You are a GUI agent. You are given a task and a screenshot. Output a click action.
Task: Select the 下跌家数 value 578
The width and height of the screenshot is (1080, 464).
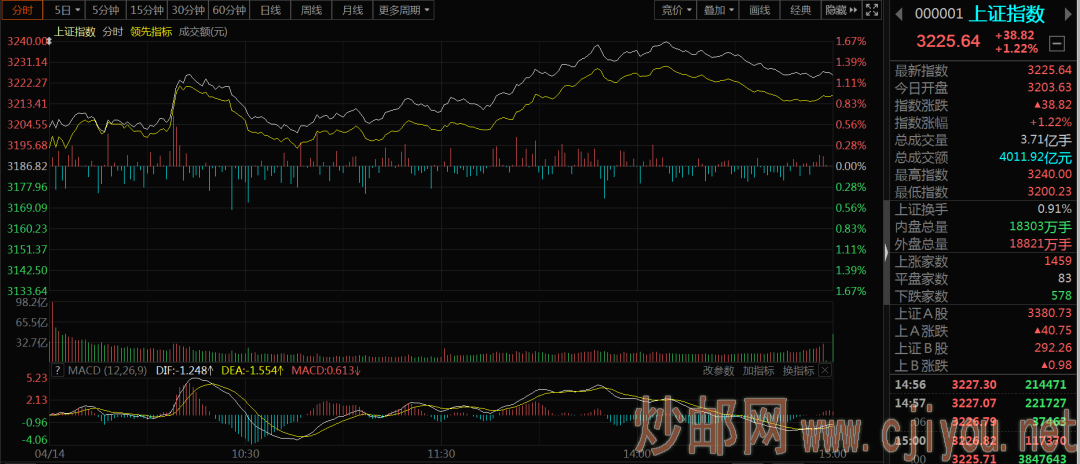(x=1062, y=296)
